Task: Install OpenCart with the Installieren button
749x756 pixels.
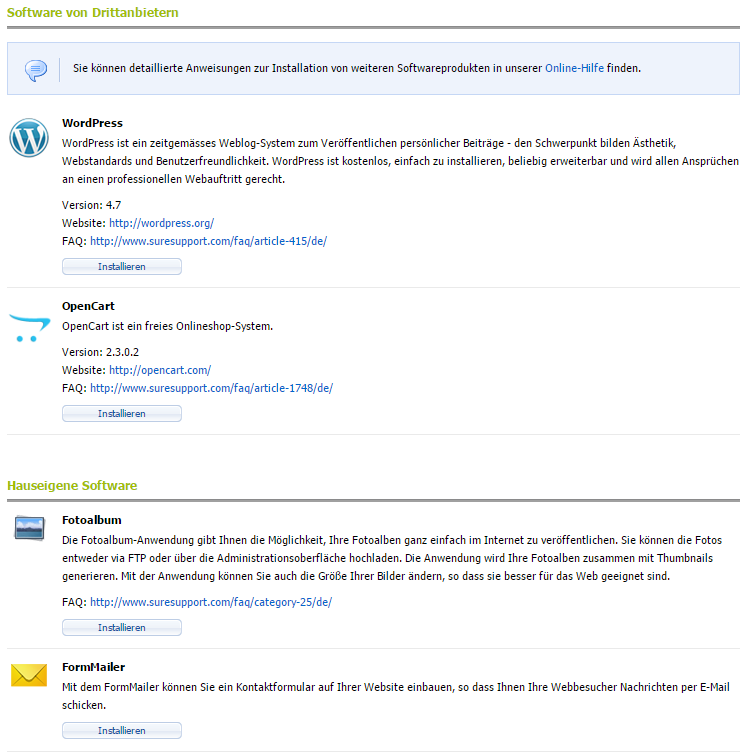Action: pos(122,414)
